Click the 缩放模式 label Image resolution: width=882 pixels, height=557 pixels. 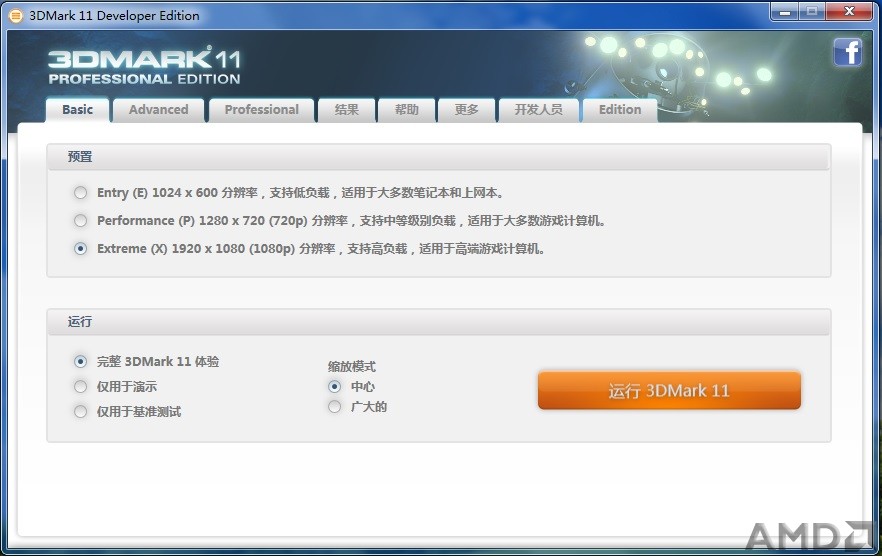tap(352, 367)
